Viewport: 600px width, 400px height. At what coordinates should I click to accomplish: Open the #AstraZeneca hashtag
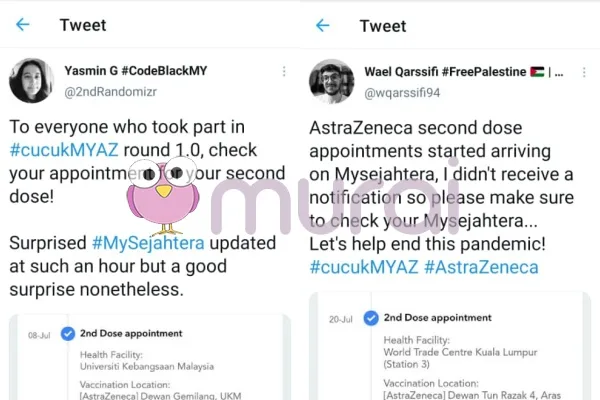pyautogui.click(x=484, y=267)
